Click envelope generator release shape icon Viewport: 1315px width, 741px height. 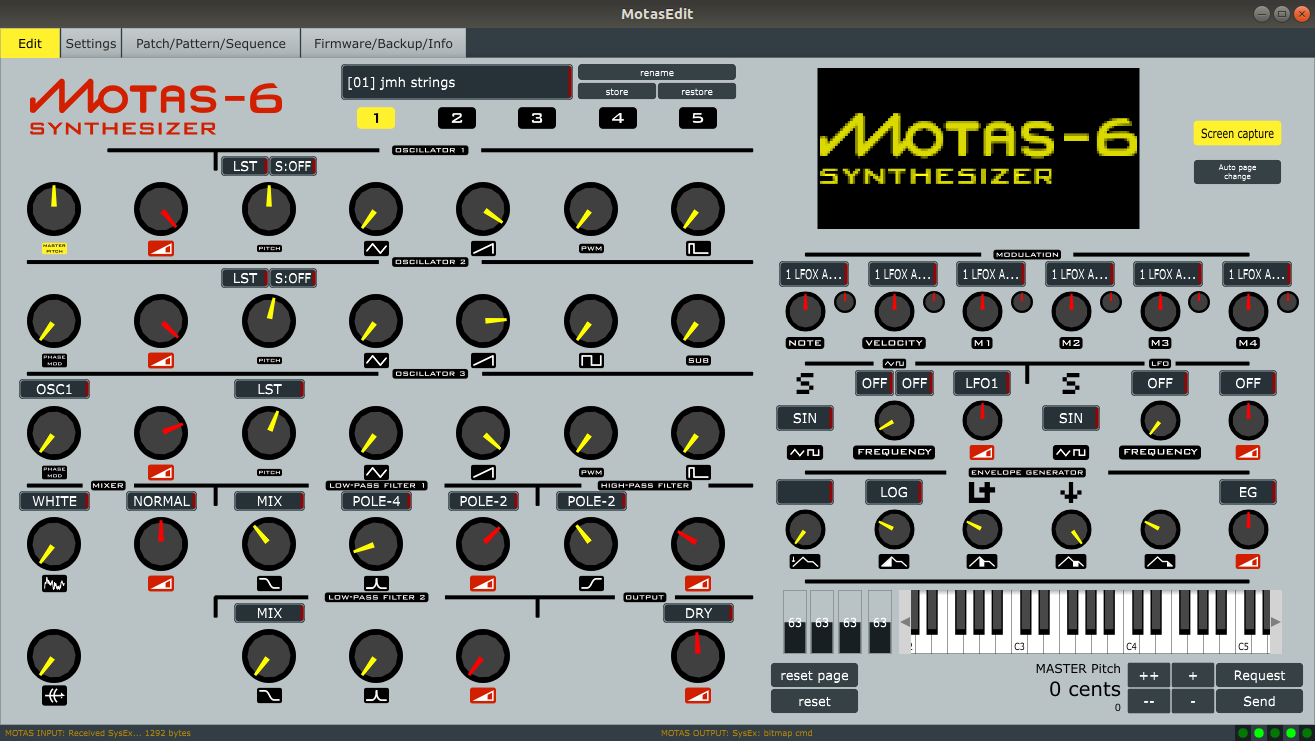click(x=1160, y=562)
